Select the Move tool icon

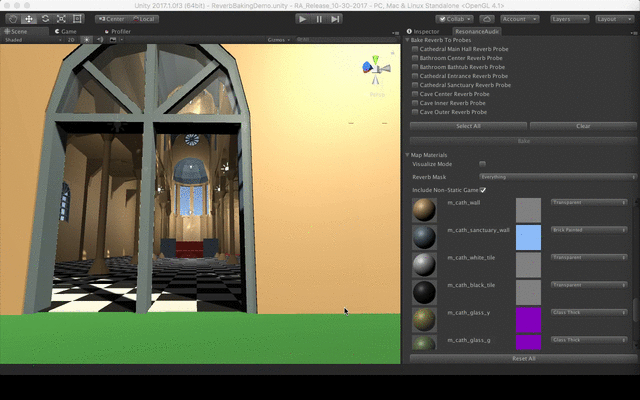pyautogui.click(x=29, y=19)
